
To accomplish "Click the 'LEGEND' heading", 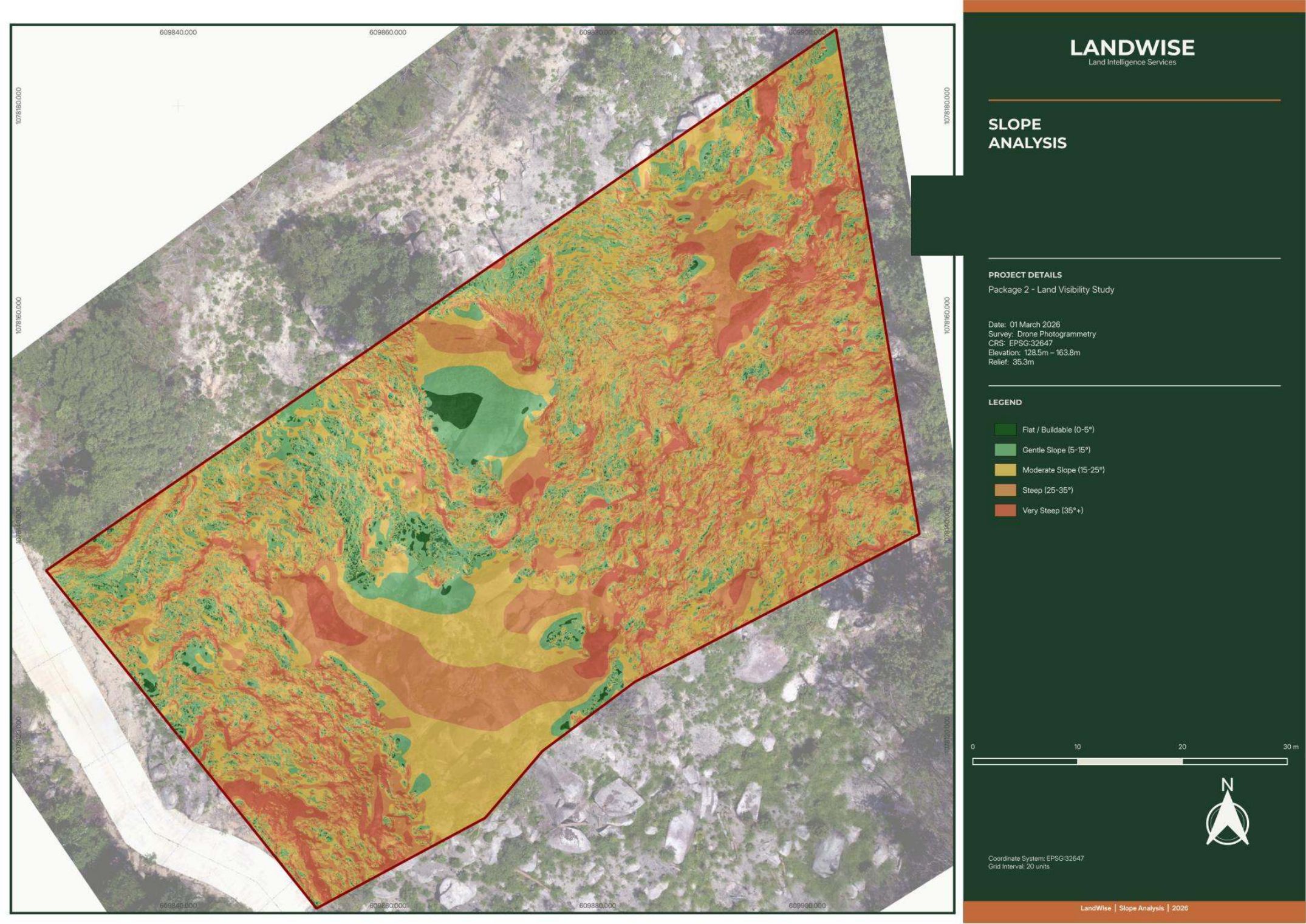I will (1005, 402).
